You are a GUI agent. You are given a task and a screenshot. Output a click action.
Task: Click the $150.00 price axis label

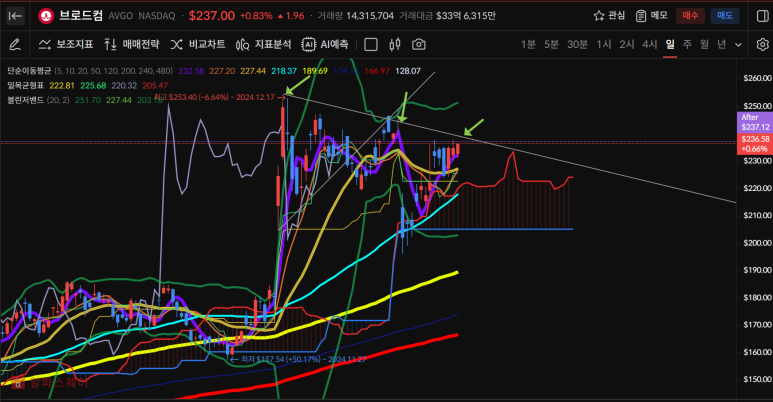757,379
